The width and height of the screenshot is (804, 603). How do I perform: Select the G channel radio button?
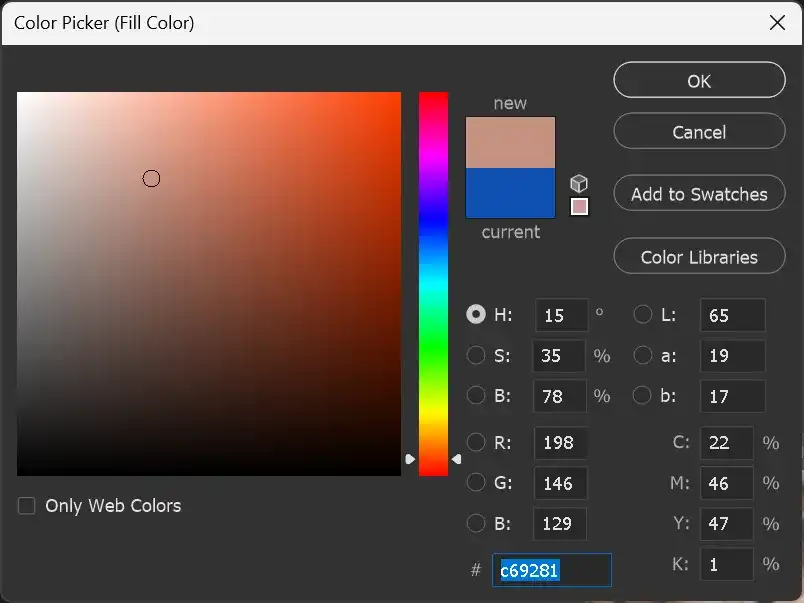[476, 483]
